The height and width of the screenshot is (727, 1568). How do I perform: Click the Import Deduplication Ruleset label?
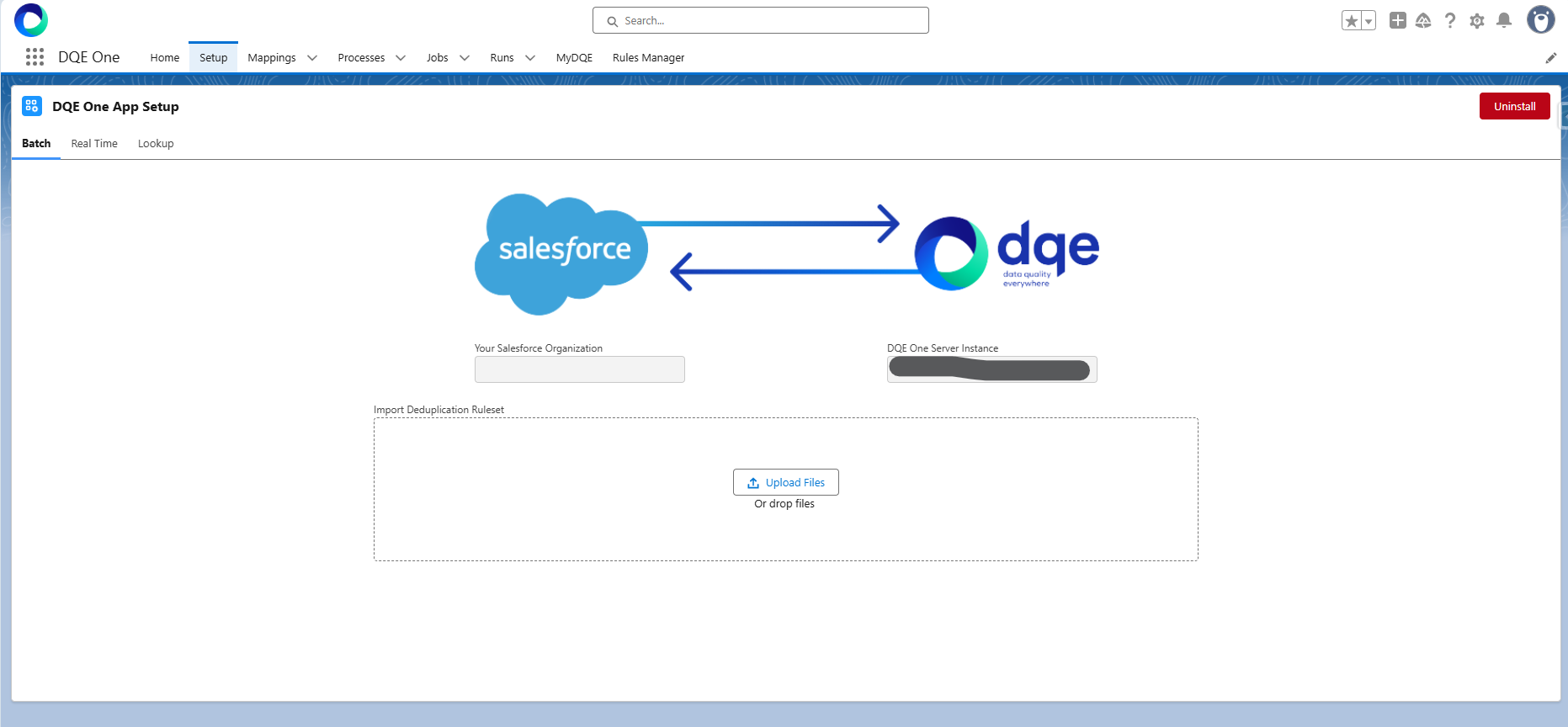tap(439, 410)
